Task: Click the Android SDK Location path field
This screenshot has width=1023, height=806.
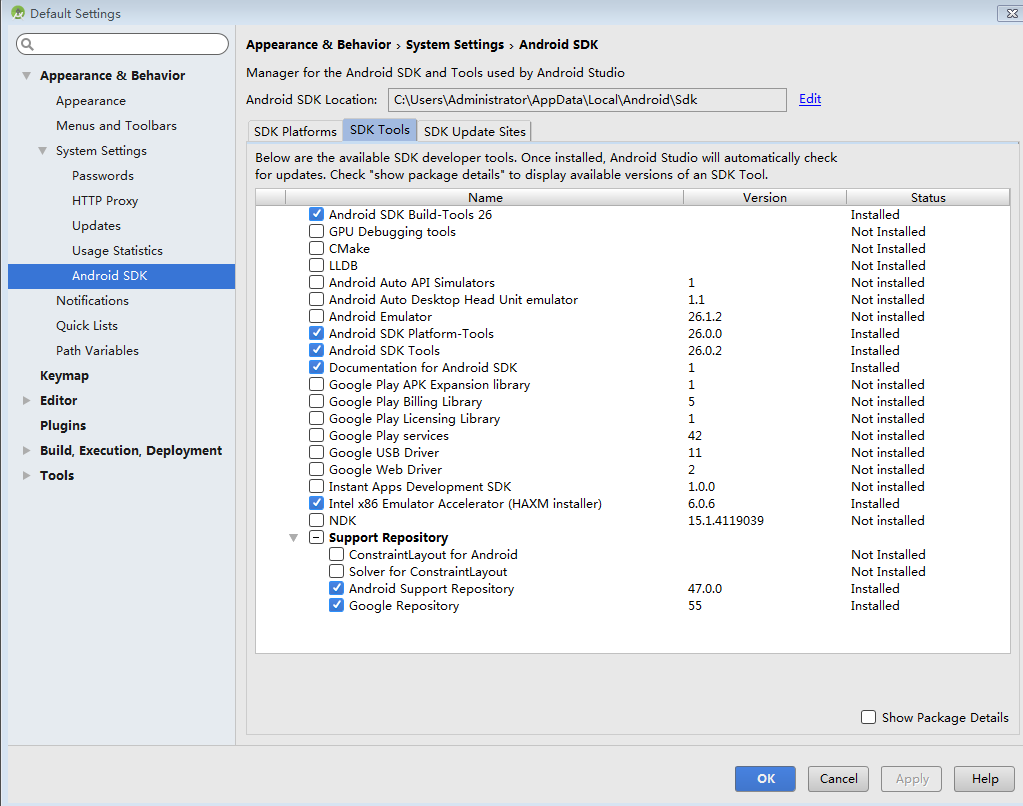Action: click(587, 100)
